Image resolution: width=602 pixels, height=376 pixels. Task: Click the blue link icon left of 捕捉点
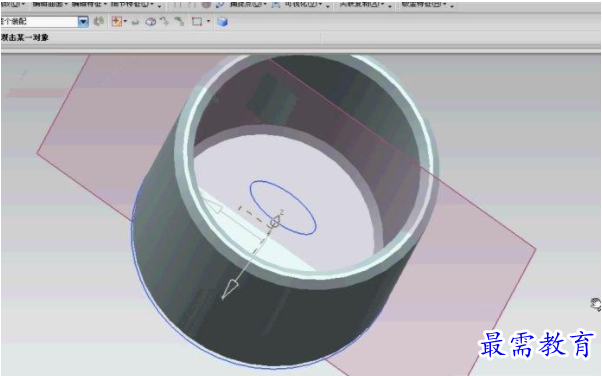[220, 4]
